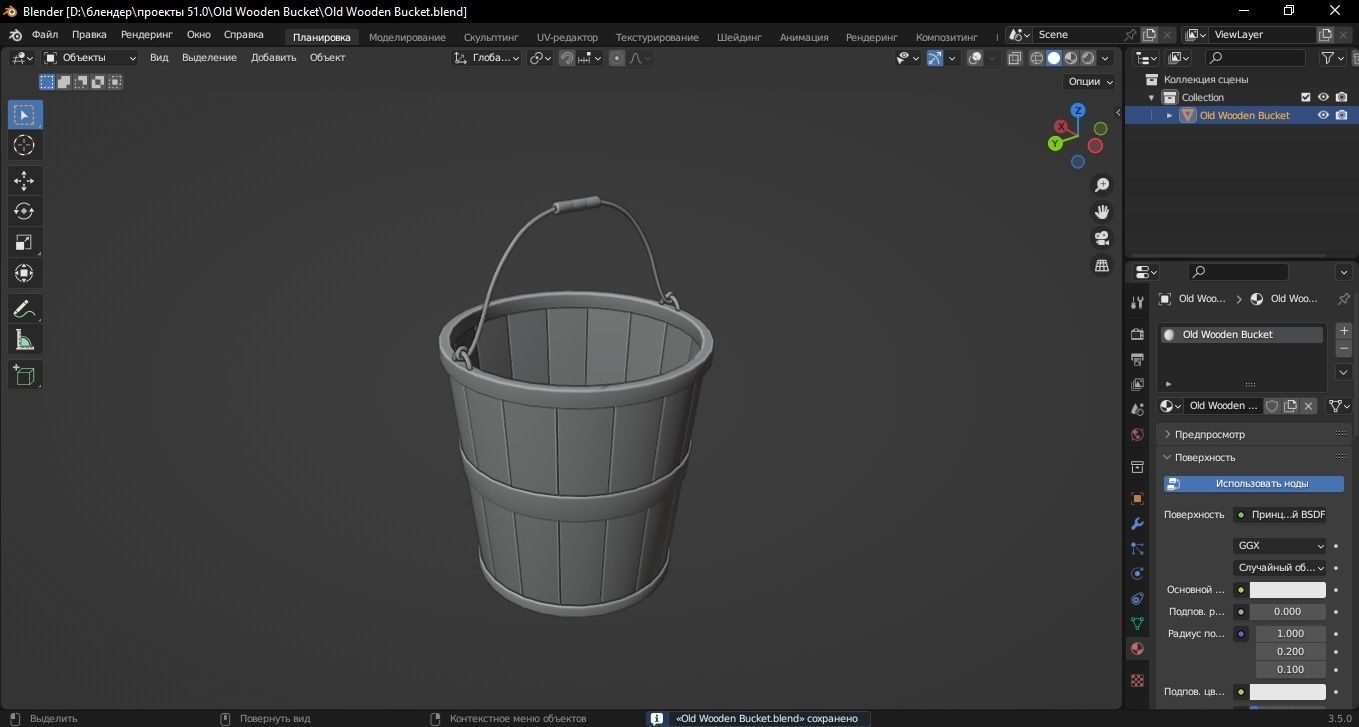Click the Blender logo menu icon

click(x=15, y=35)
